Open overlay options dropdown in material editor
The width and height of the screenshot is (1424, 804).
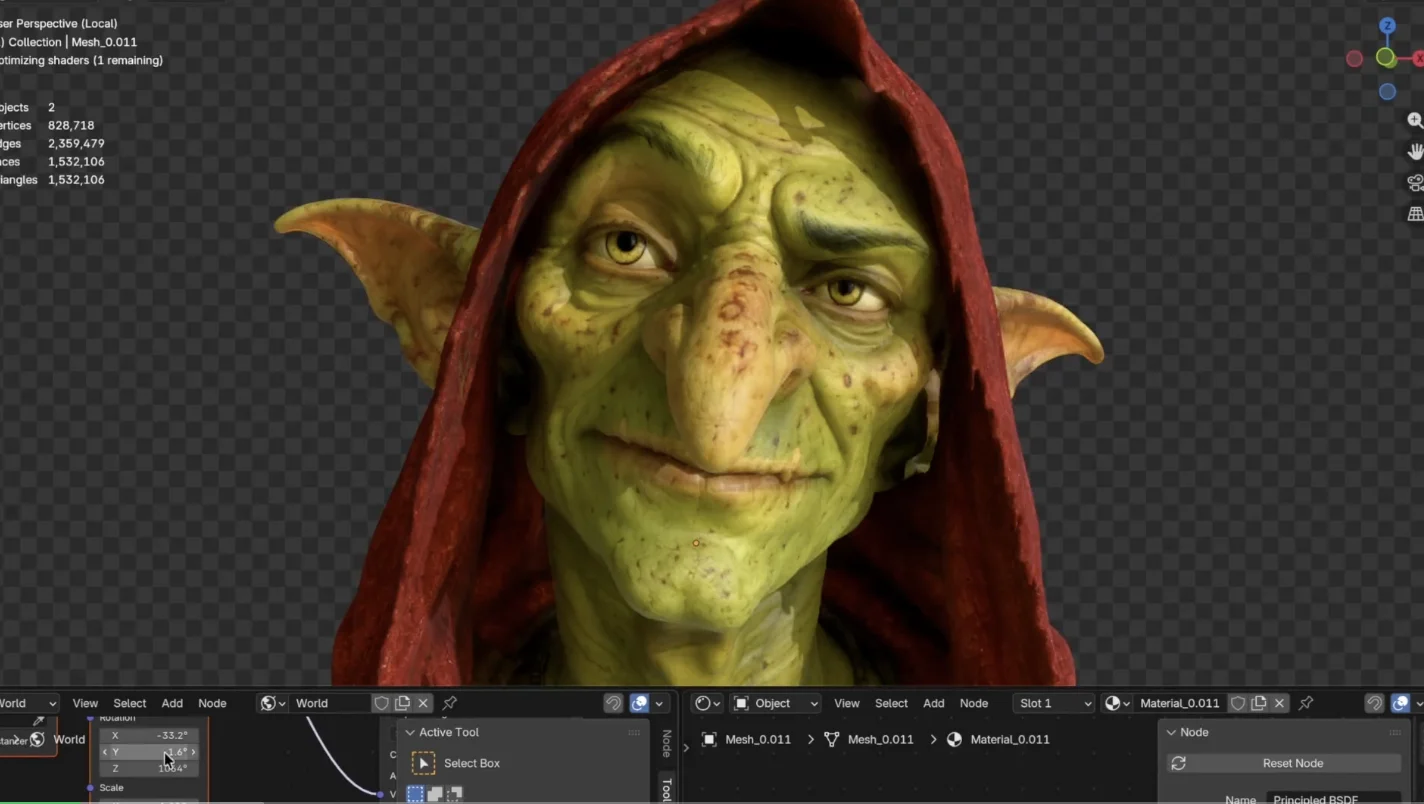(x=1419, y=703)
